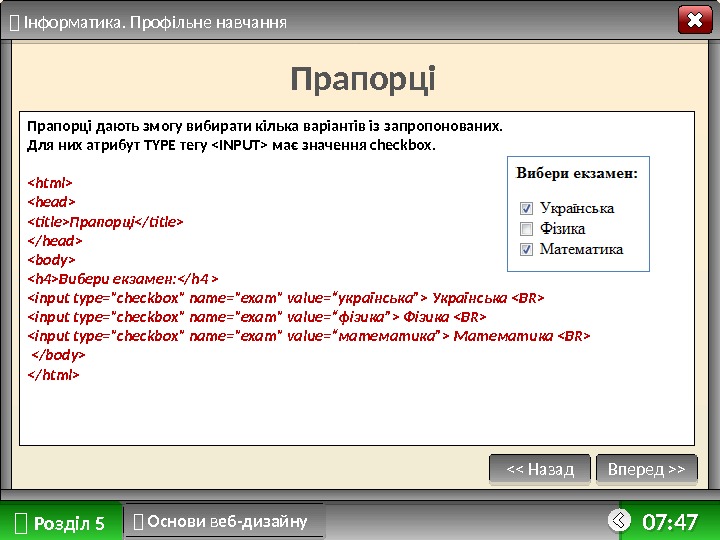Click the <html> opening tag line
Viewport: 720px width, 540px height.
(x=50, y=183)
